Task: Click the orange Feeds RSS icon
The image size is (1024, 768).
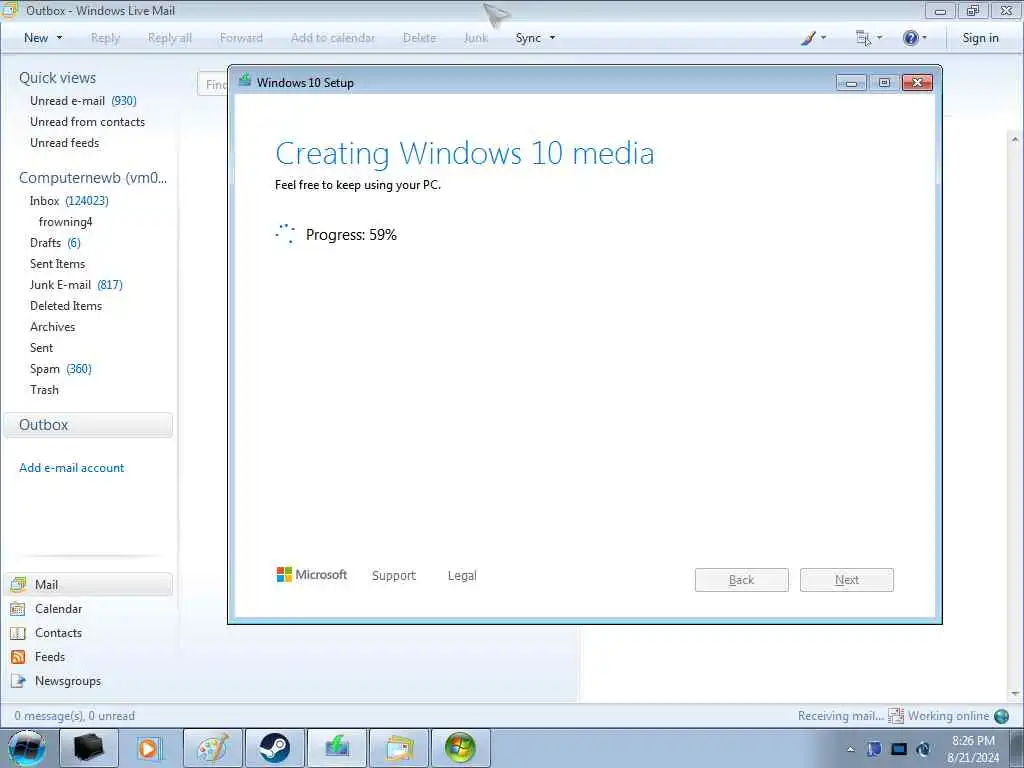Action: [18, 657]
